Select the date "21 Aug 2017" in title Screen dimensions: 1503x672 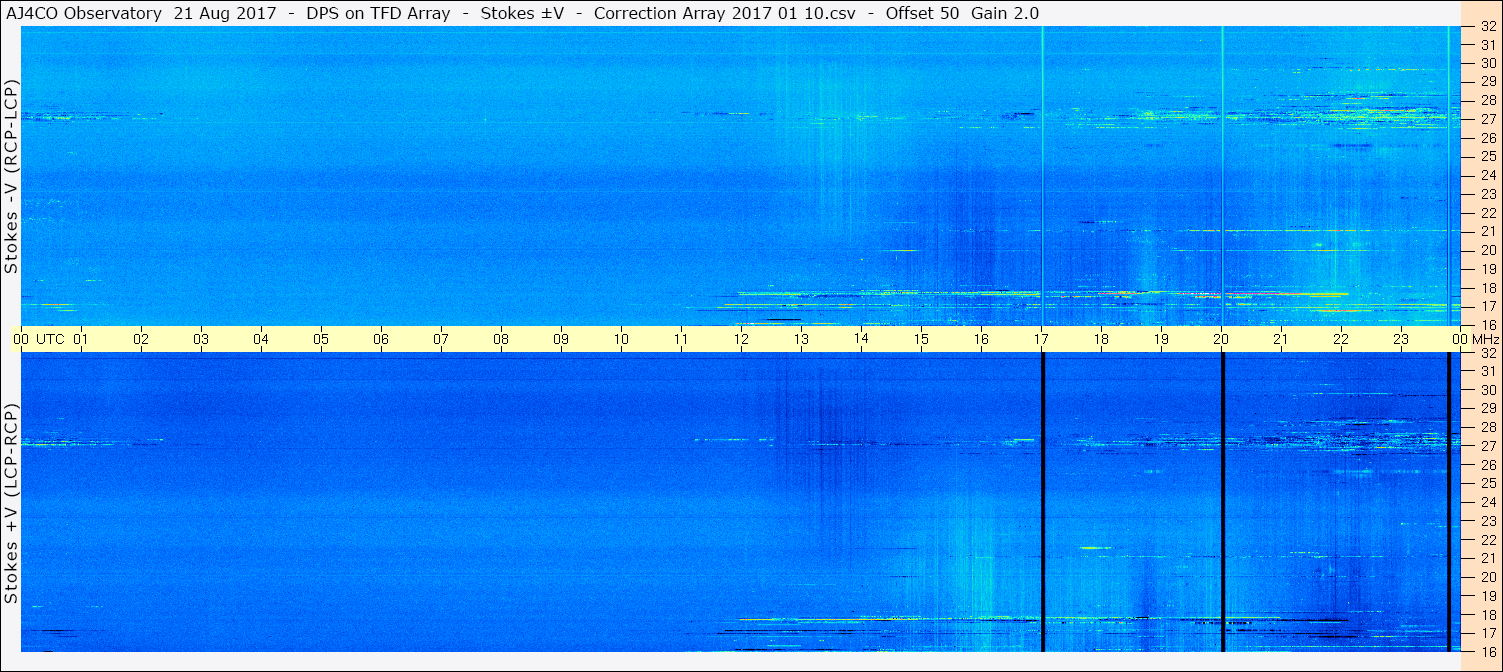pyautogui.click(x=224, y=13)
